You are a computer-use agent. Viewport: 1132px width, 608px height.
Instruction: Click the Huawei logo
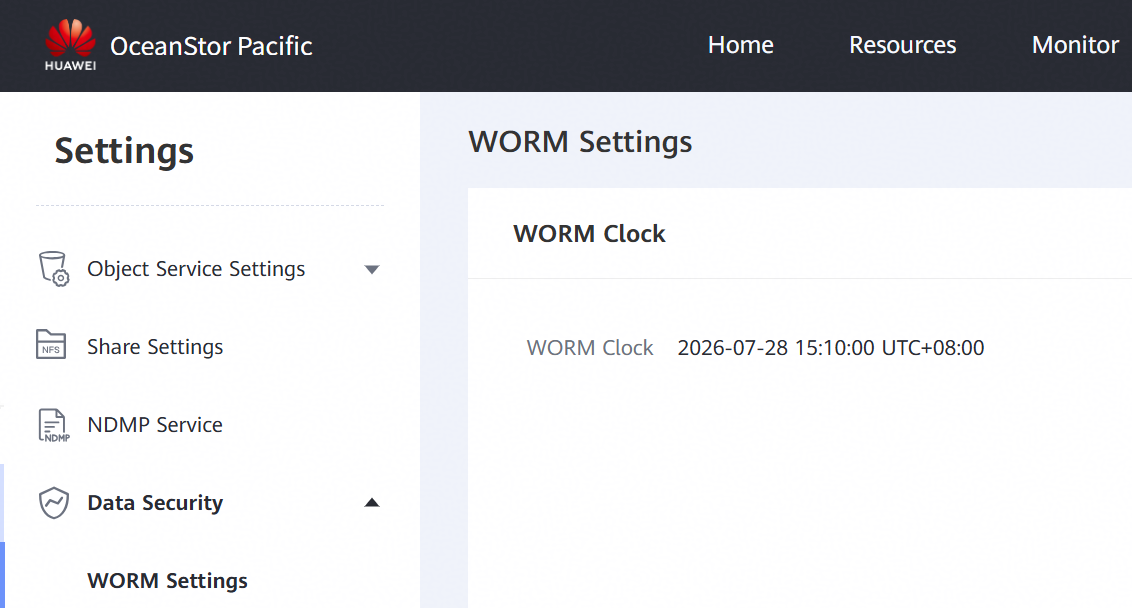[70, 45]
